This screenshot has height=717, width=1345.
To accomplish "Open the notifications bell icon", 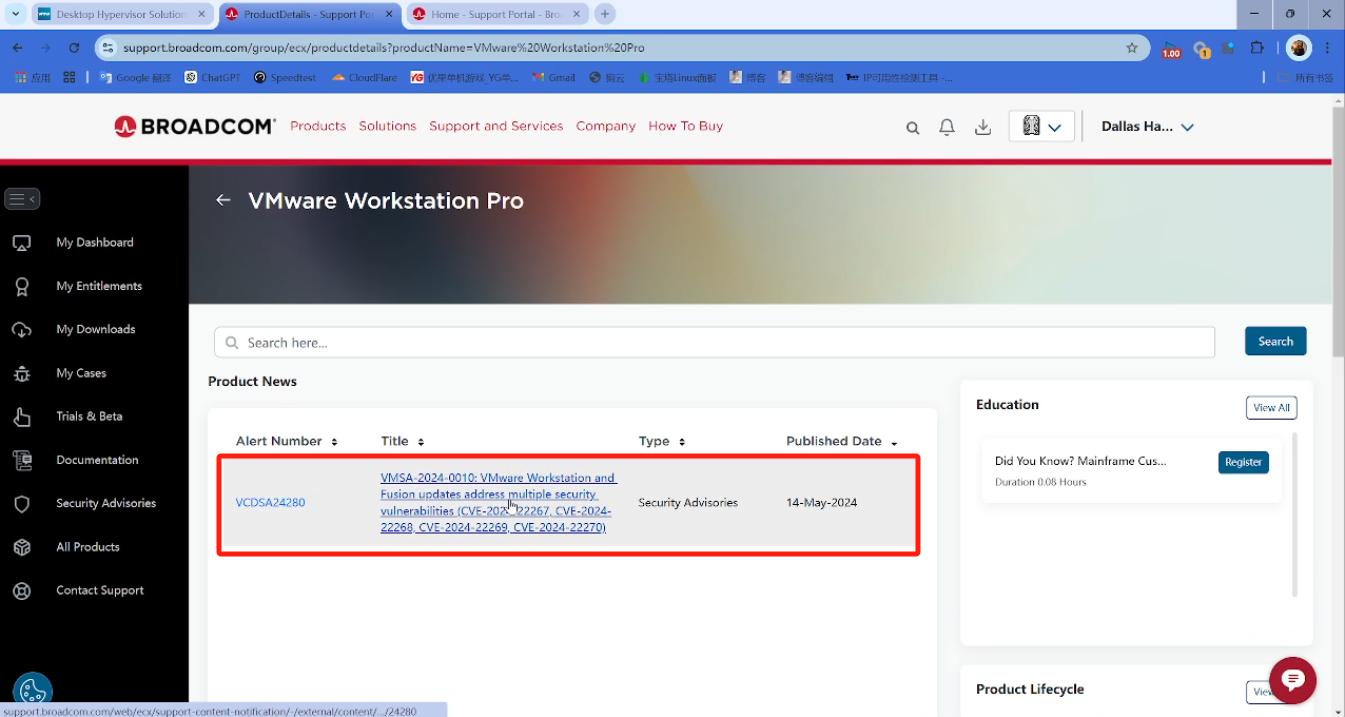I will 947,127.
